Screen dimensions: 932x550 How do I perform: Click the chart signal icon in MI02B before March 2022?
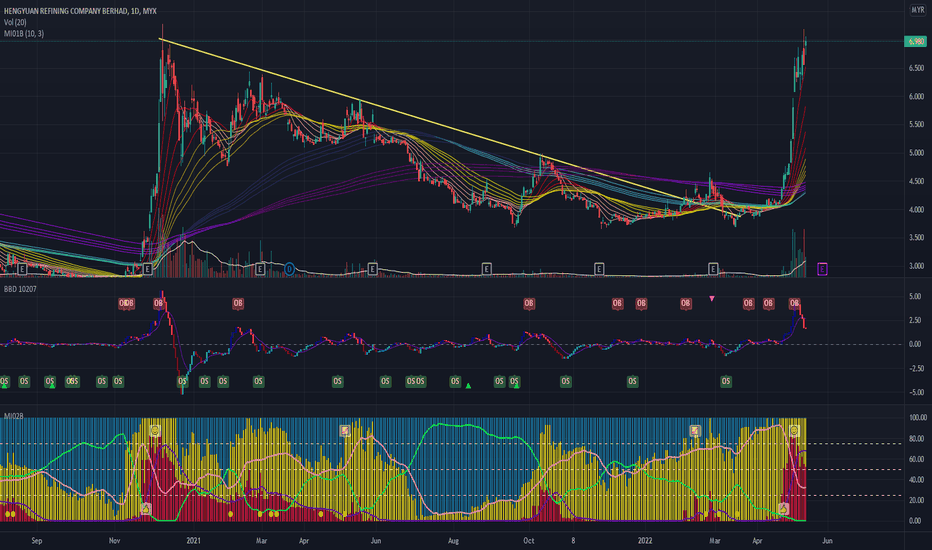pyautogui.click(x=695, y=430)
